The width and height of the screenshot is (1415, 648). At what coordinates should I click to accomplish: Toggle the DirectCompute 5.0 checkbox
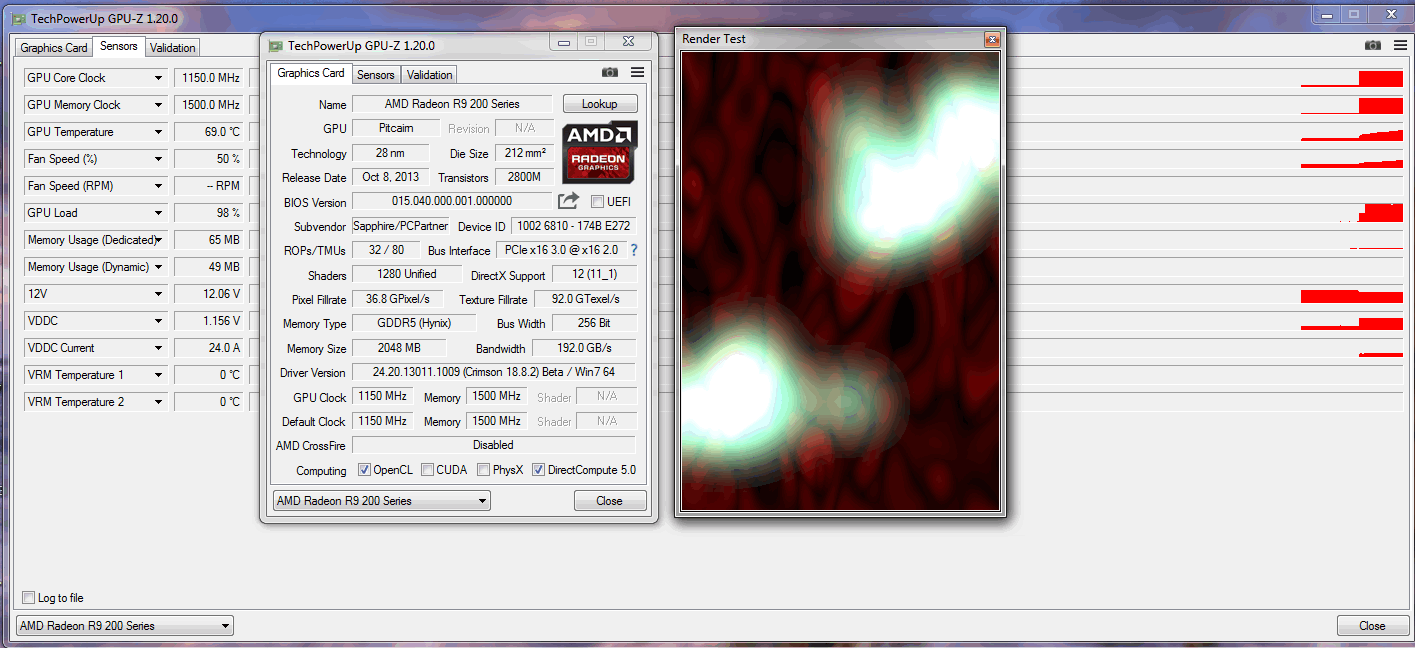tap(538, 470)
